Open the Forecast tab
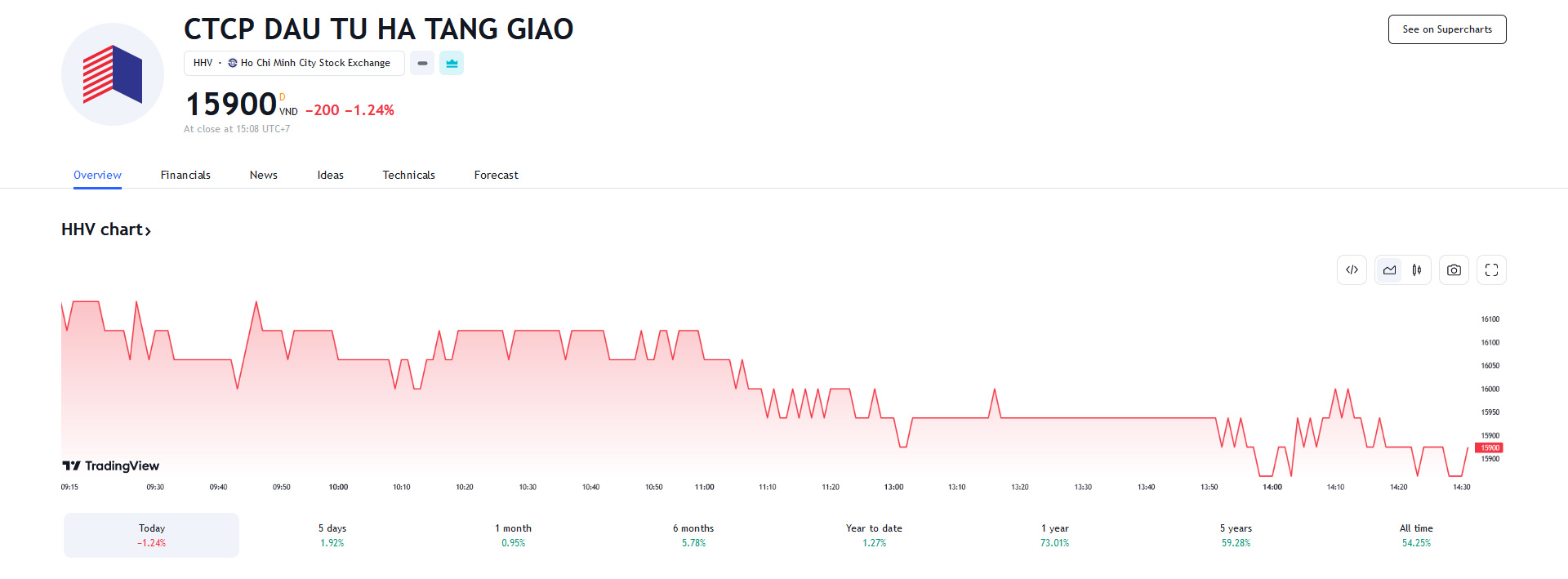The height and width of the screenshot is (579, 1568). tap(496, 175)
